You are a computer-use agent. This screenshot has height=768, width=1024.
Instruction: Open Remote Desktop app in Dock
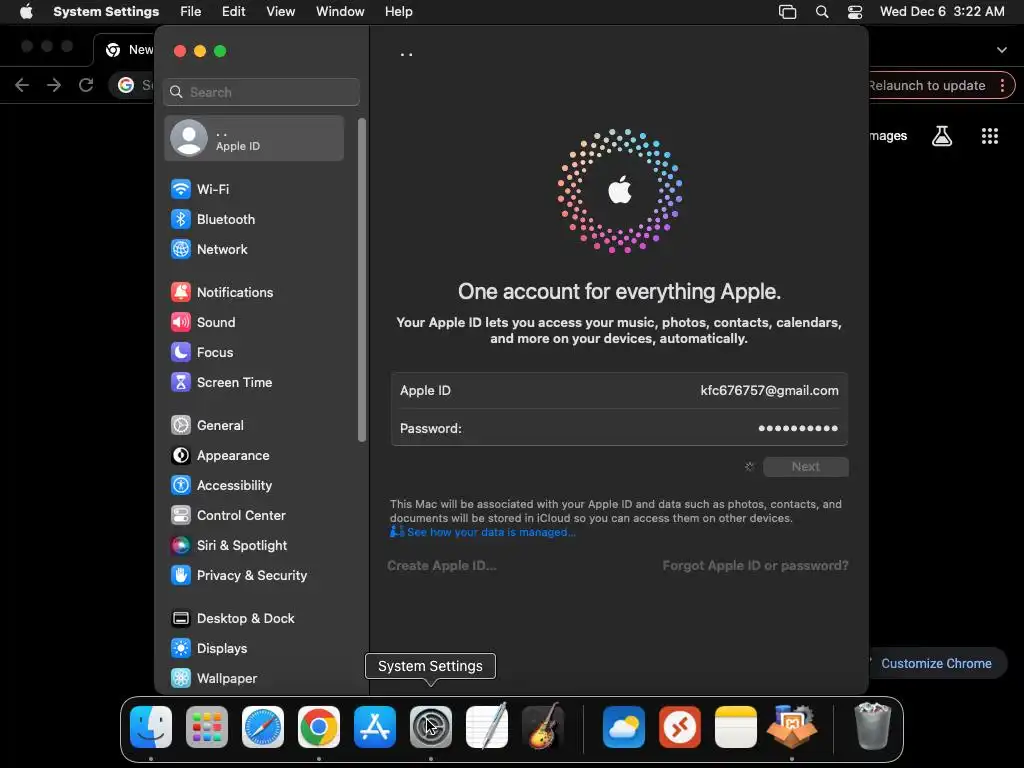[680, 727]
